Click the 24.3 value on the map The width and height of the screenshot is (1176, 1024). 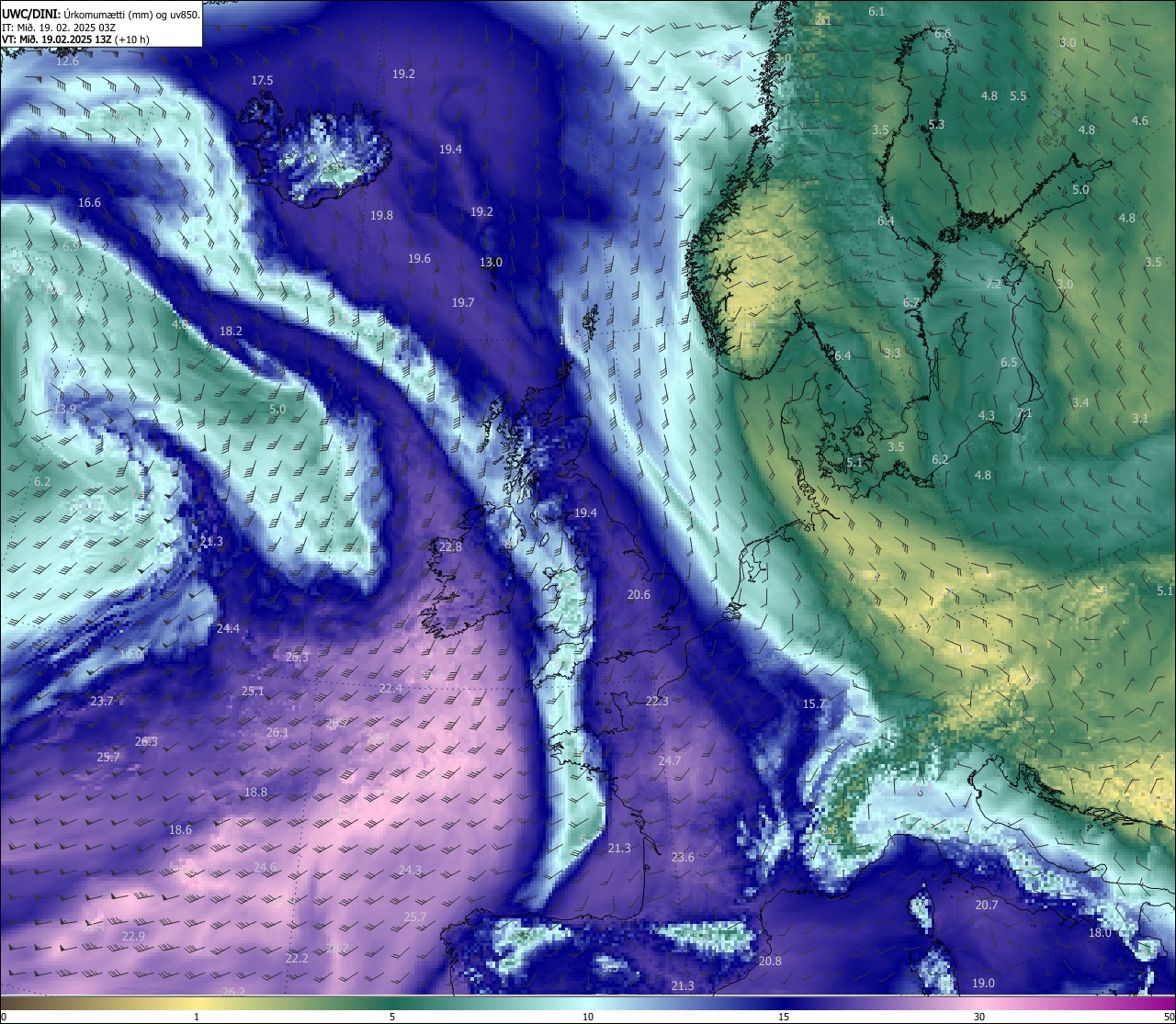tap(410, 871)
